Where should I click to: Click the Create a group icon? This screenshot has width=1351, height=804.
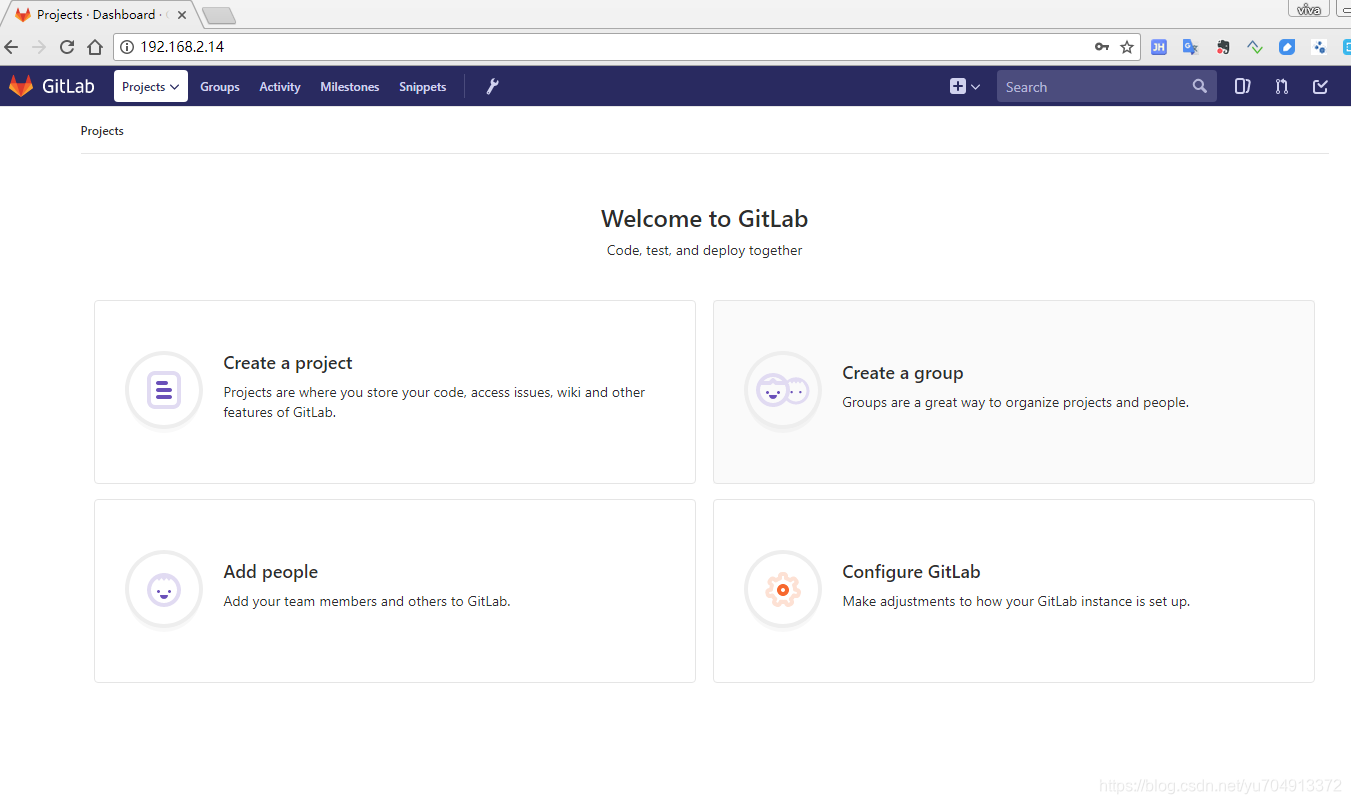pos(783,390)
